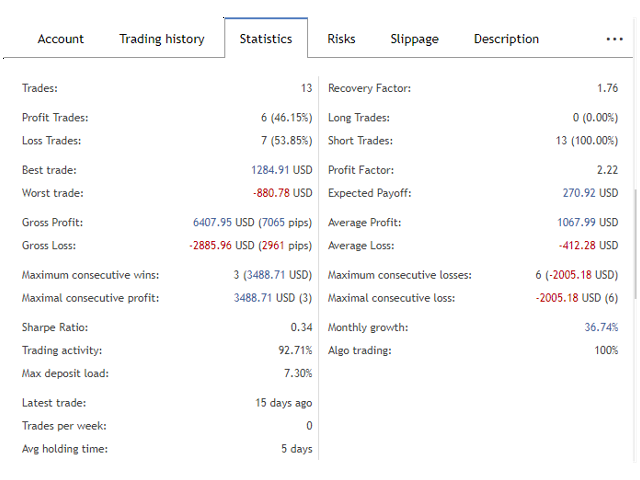Open the Trading history tab

[162, 39]
